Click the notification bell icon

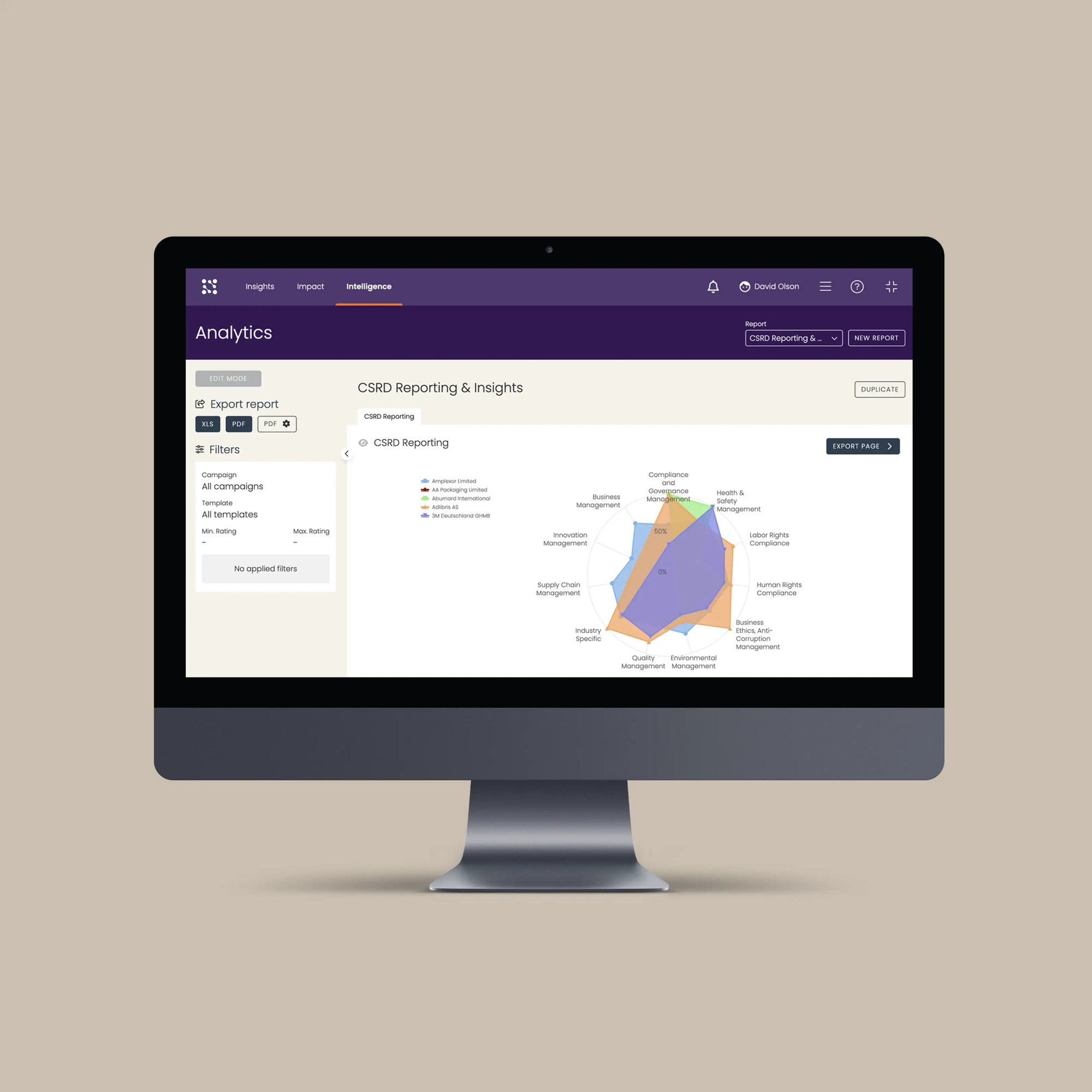pos(714,287)
